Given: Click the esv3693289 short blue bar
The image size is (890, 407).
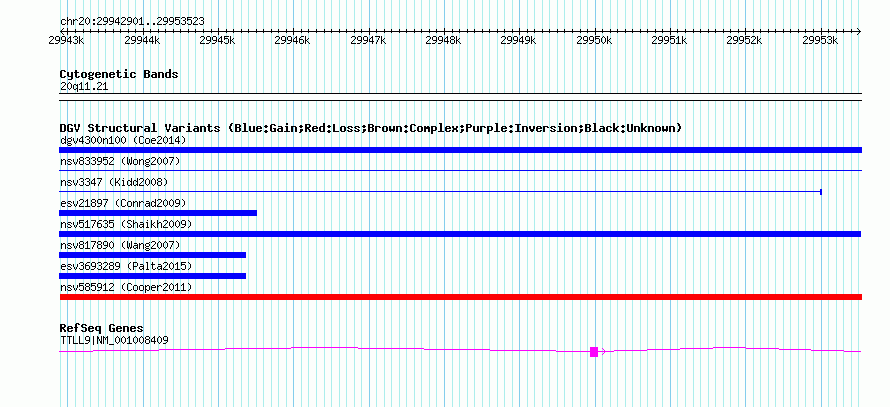Looking at the screenshot, I should point(153,276).
